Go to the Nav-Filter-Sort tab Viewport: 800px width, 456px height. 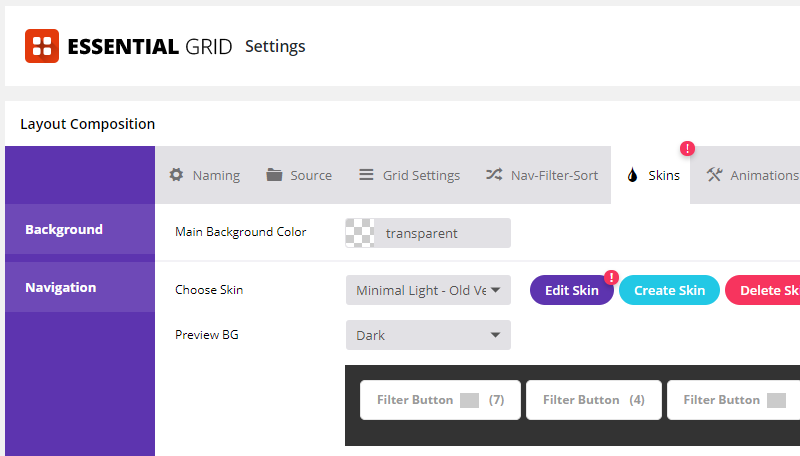click(x=542, y=175)
